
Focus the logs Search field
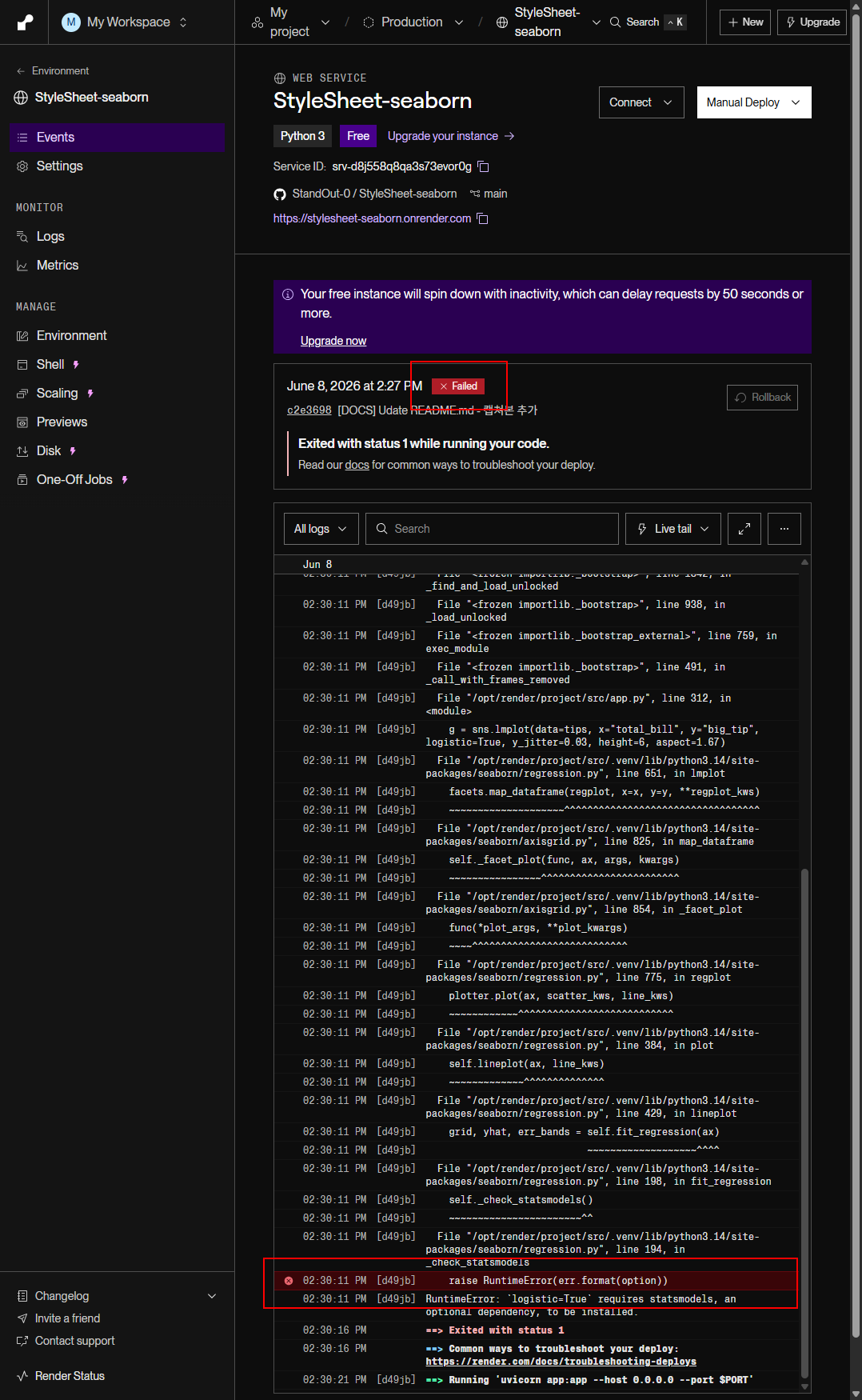coord(492,529)
